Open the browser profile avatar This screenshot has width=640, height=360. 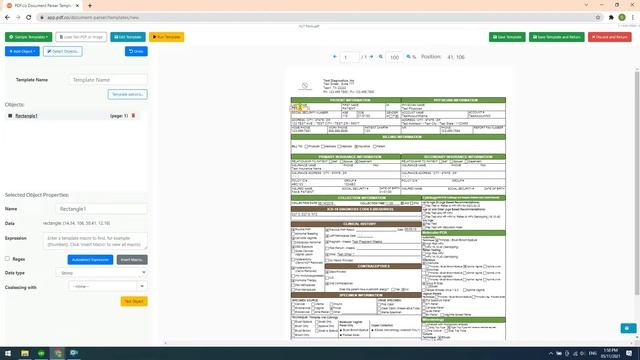point(622,18)
